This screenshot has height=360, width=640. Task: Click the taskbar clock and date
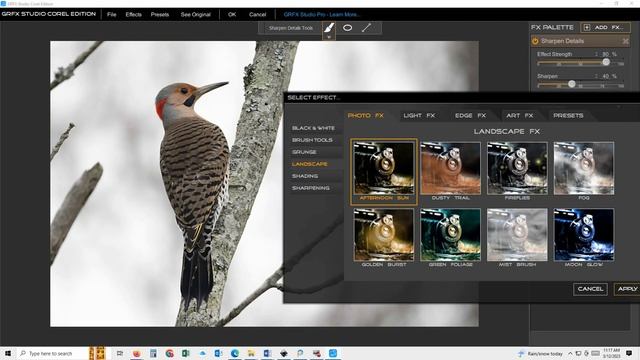click(x=613, y=353)
